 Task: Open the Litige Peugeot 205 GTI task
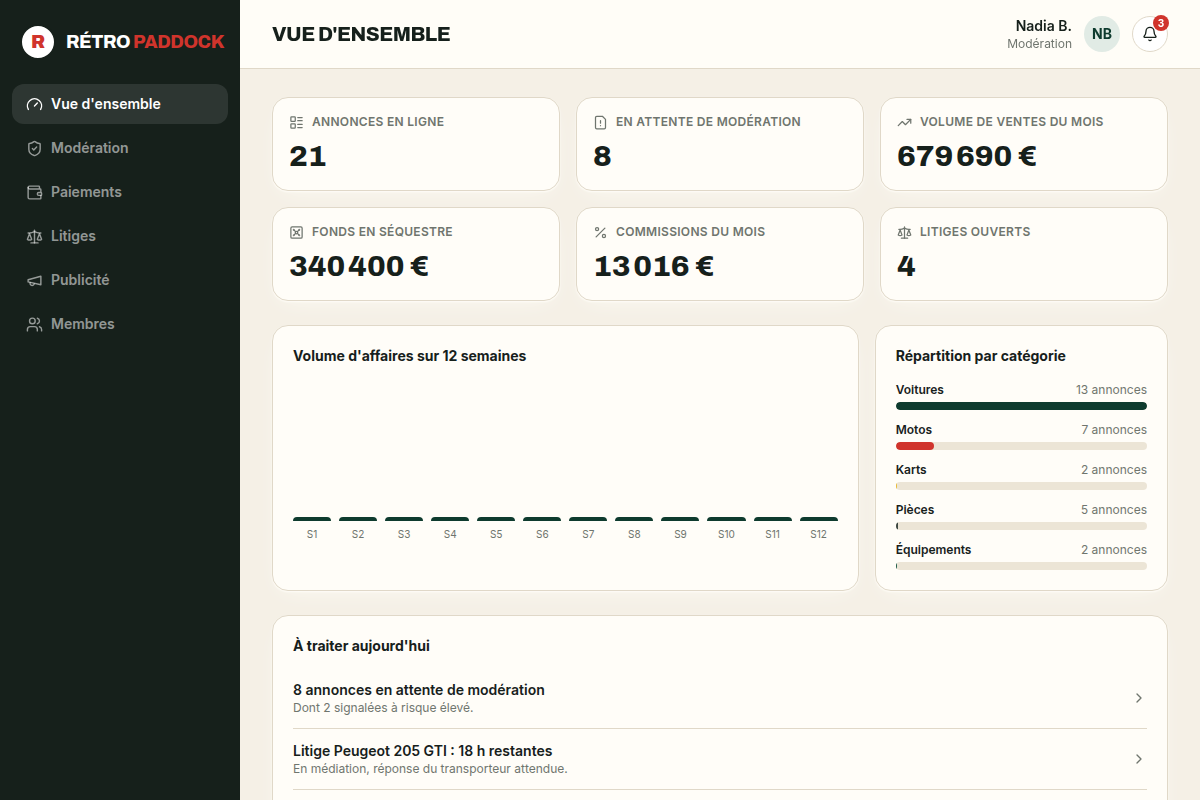[720, 759]
